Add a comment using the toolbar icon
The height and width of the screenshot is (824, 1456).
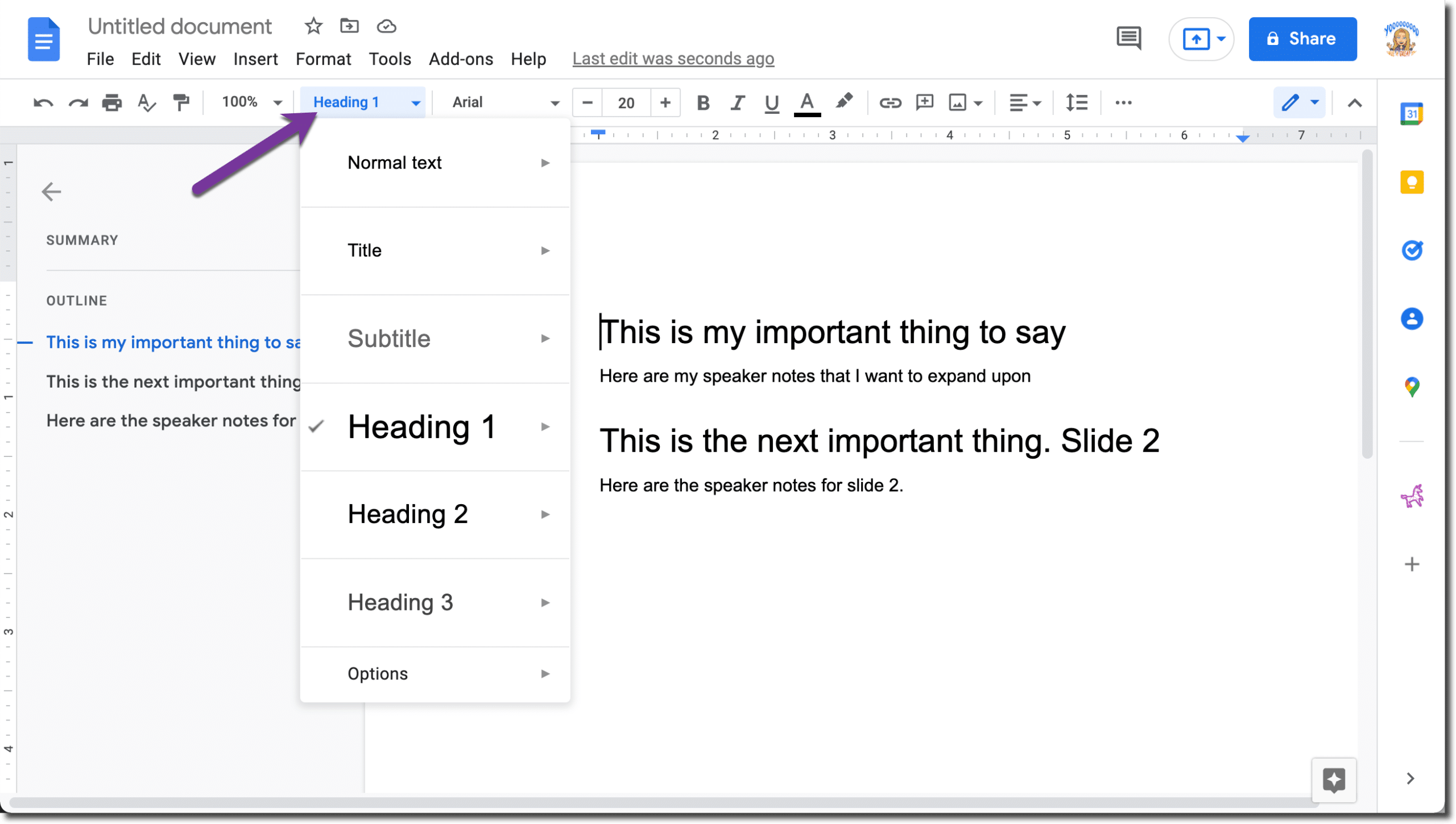point(924,103)
